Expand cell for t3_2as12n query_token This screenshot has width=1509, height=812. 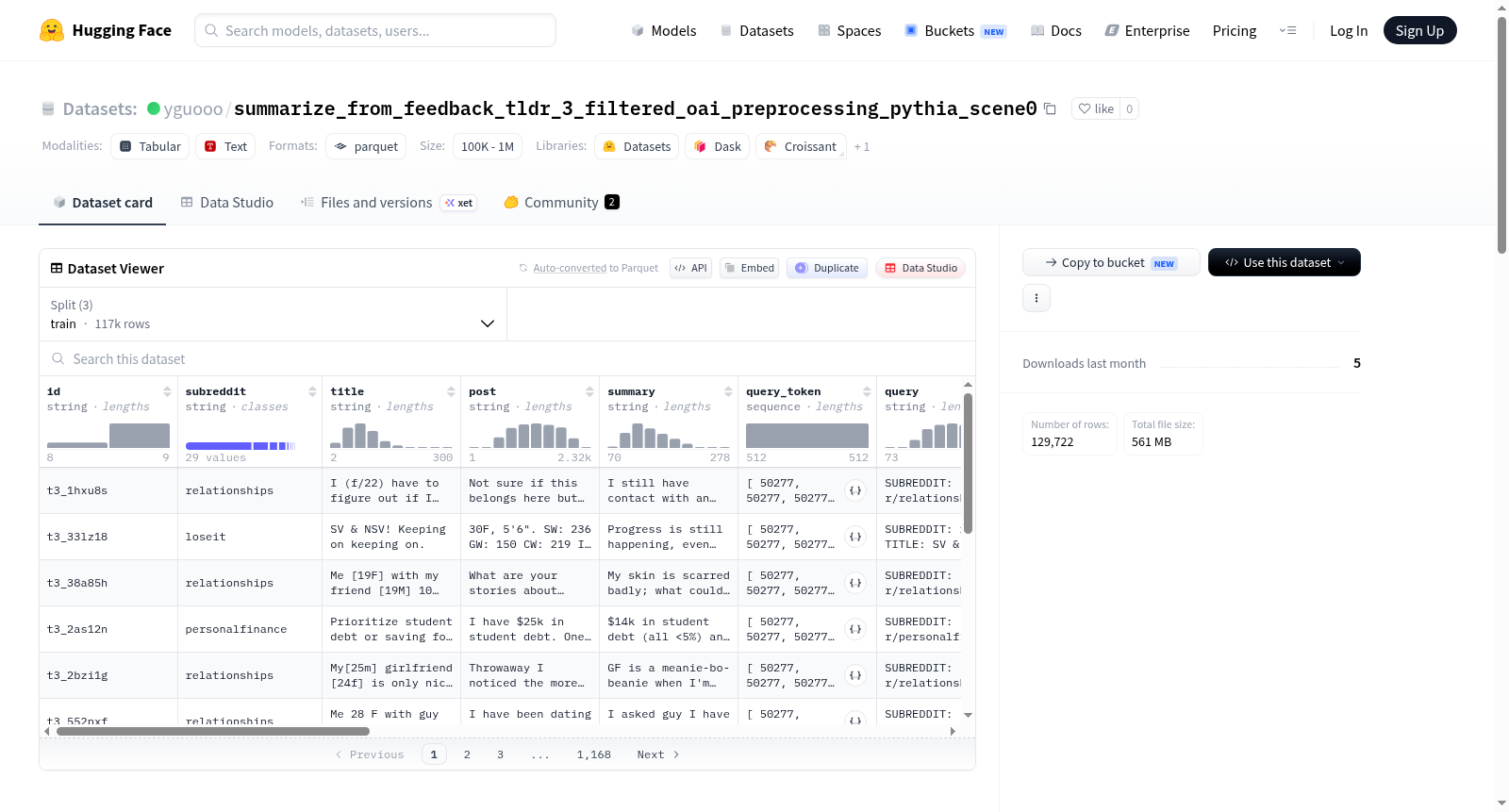click(855, 629)
